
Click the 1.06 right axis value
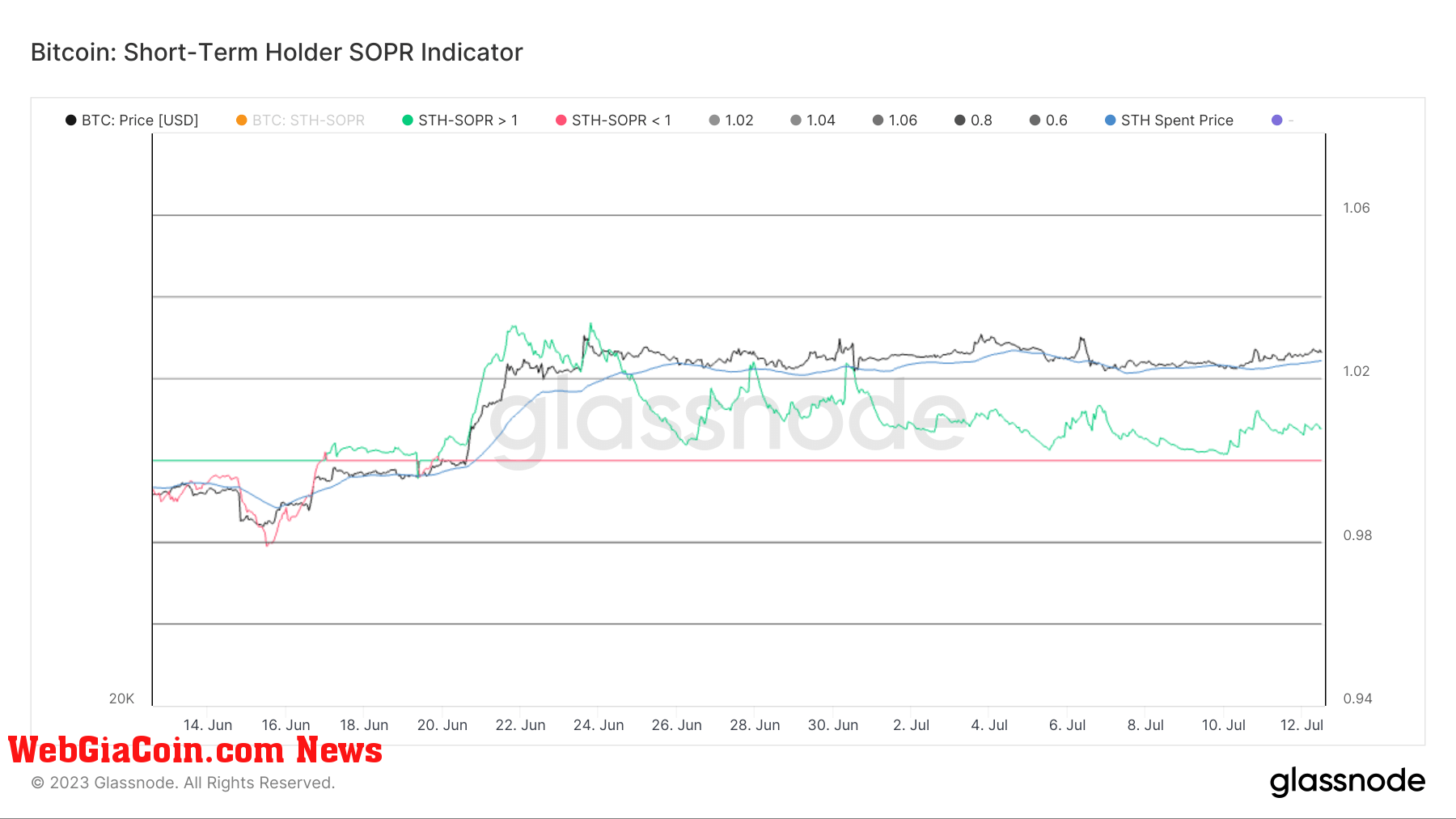(1357, 208)
